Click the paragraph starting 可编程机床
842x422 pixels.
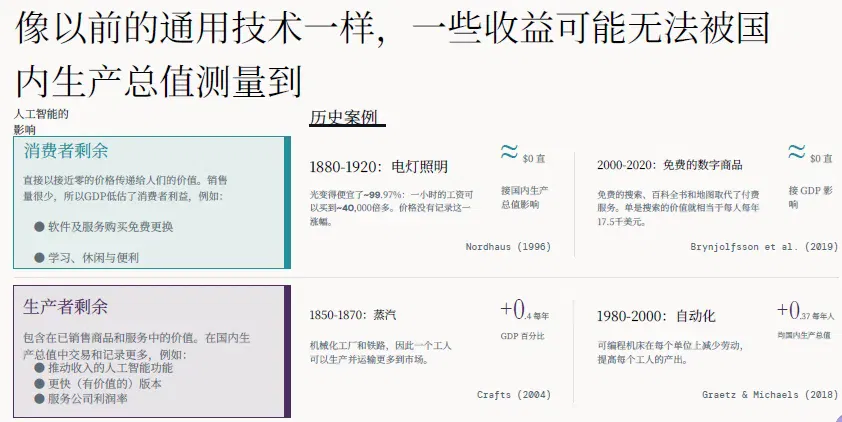click(x=670, y=352)
